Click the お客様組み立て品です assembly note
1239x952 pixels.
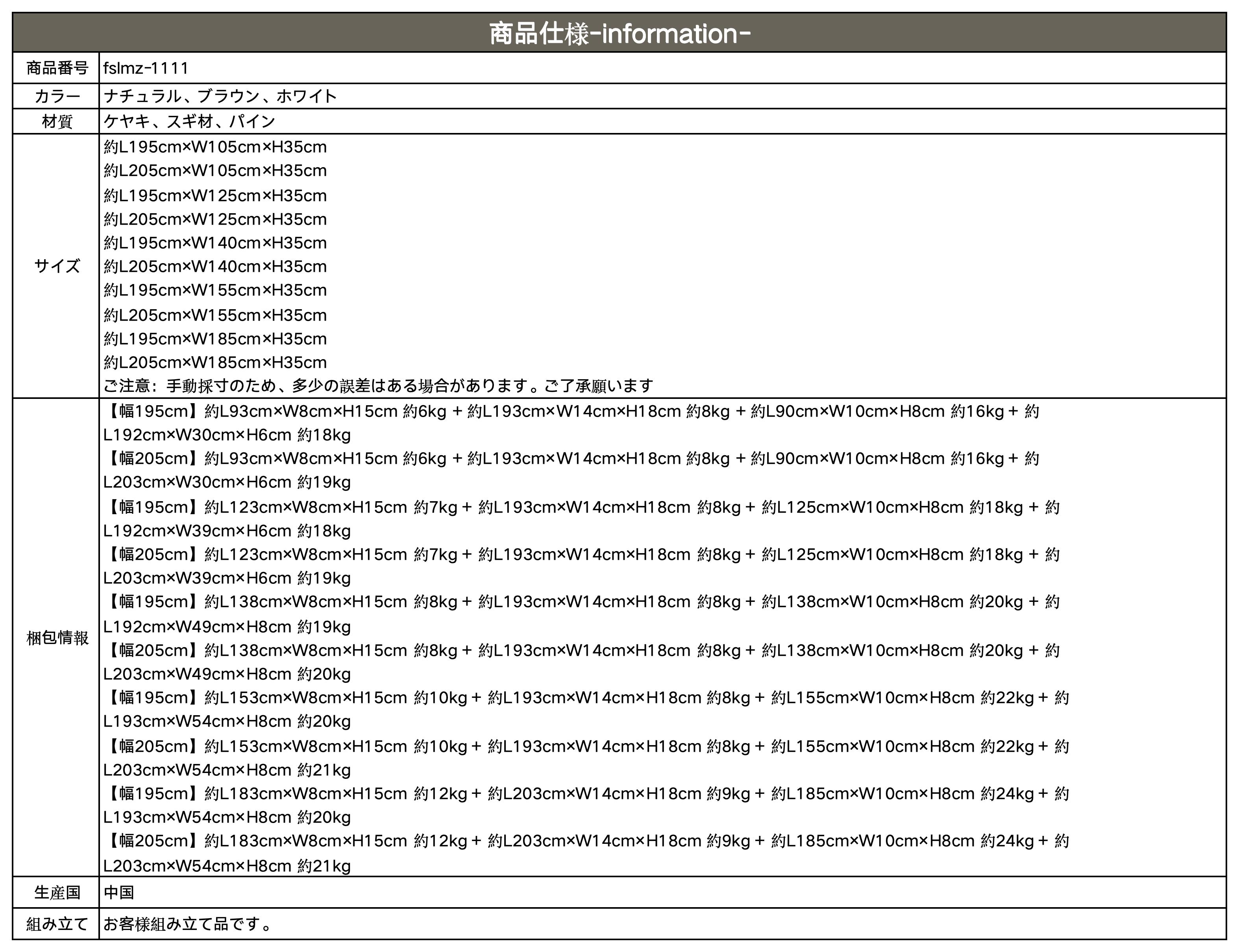187,924
